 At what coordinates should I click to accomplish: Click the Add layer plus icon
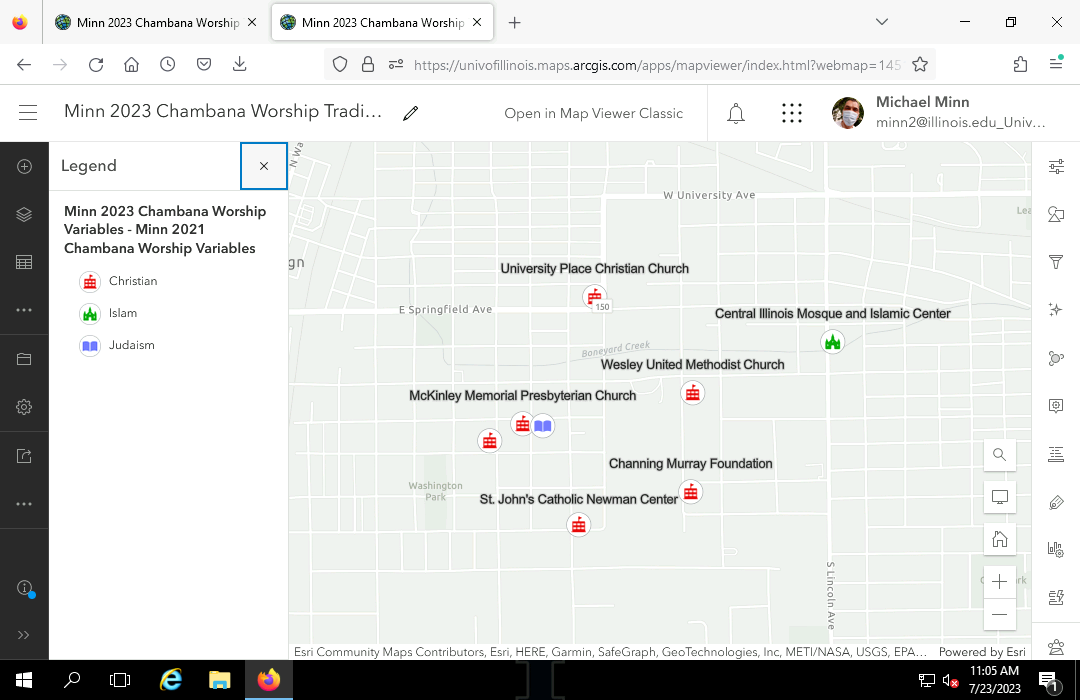click(24, 167)
